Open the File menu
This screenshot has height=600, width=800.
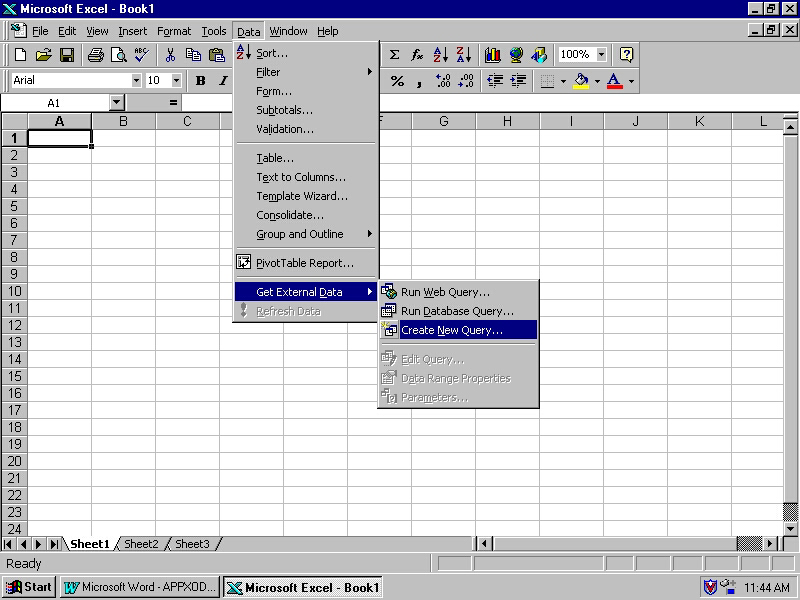pos(40,31)
